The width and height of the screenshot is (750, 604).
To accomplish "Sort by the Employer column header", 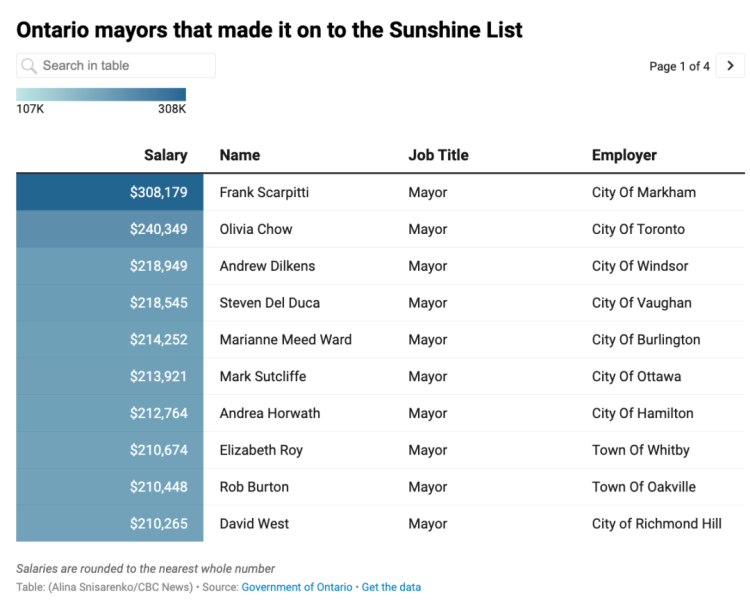I will [x=624, y=155].
